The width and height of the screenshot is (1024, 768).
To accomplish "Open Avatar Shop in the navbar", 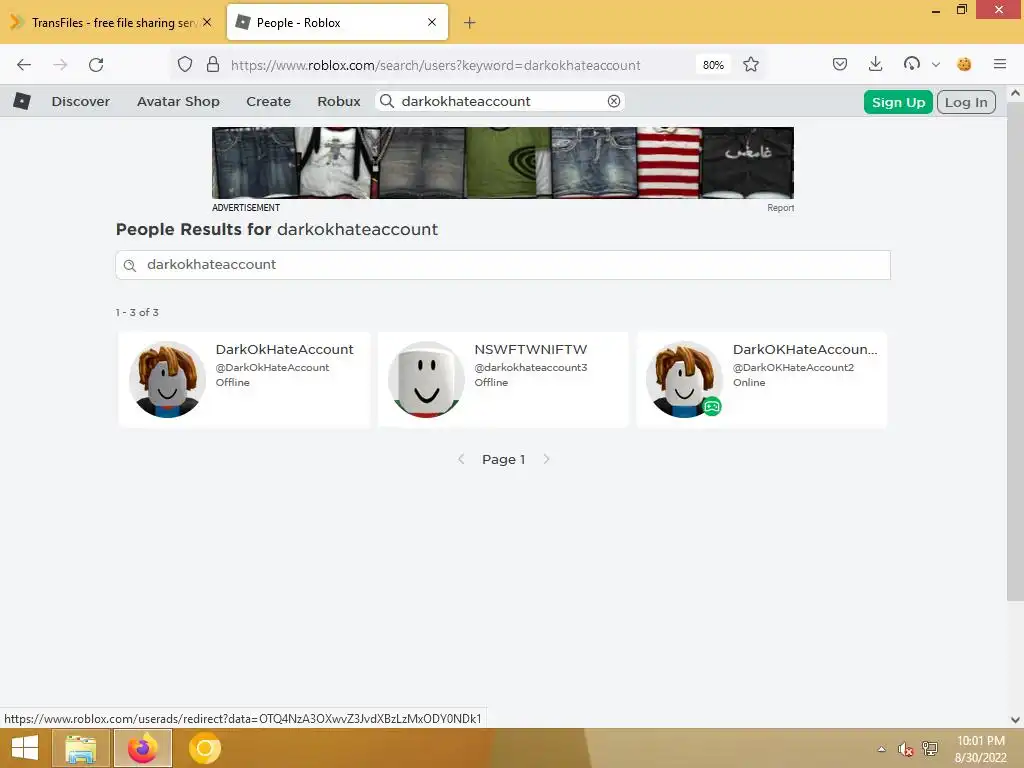I will click(x=178, y=101).
